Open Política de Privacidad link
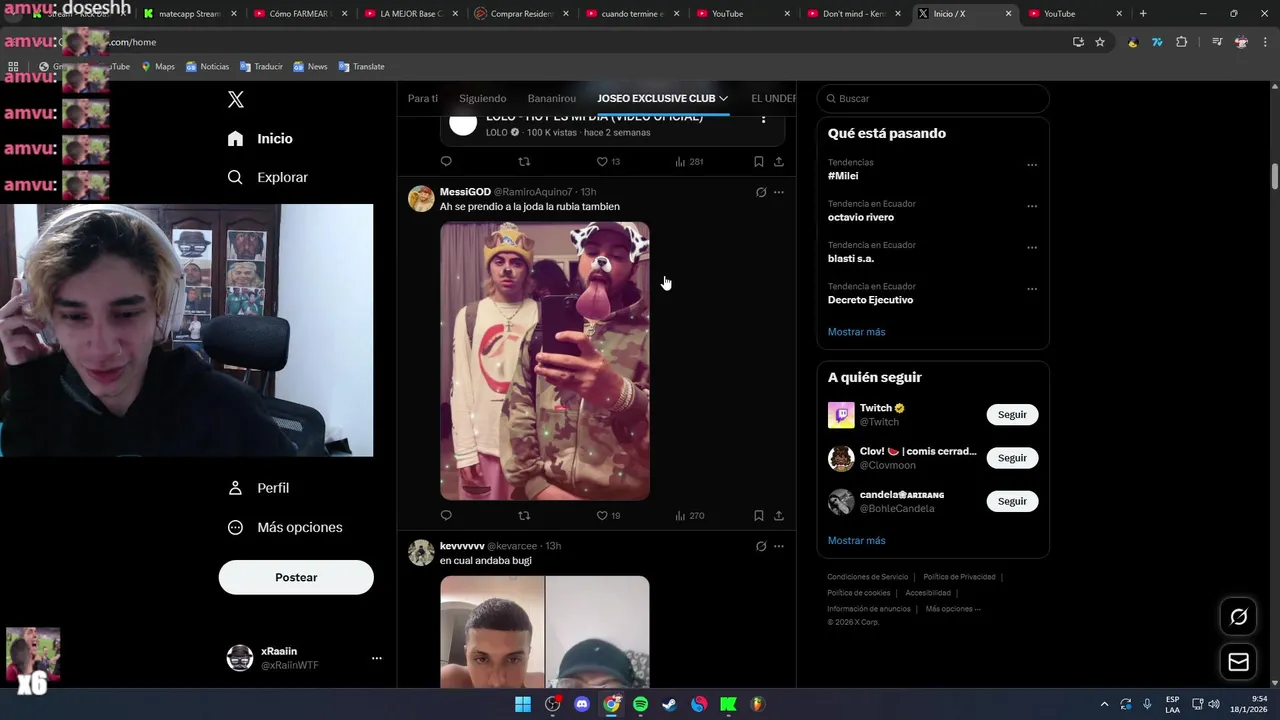 pos(959,577)
